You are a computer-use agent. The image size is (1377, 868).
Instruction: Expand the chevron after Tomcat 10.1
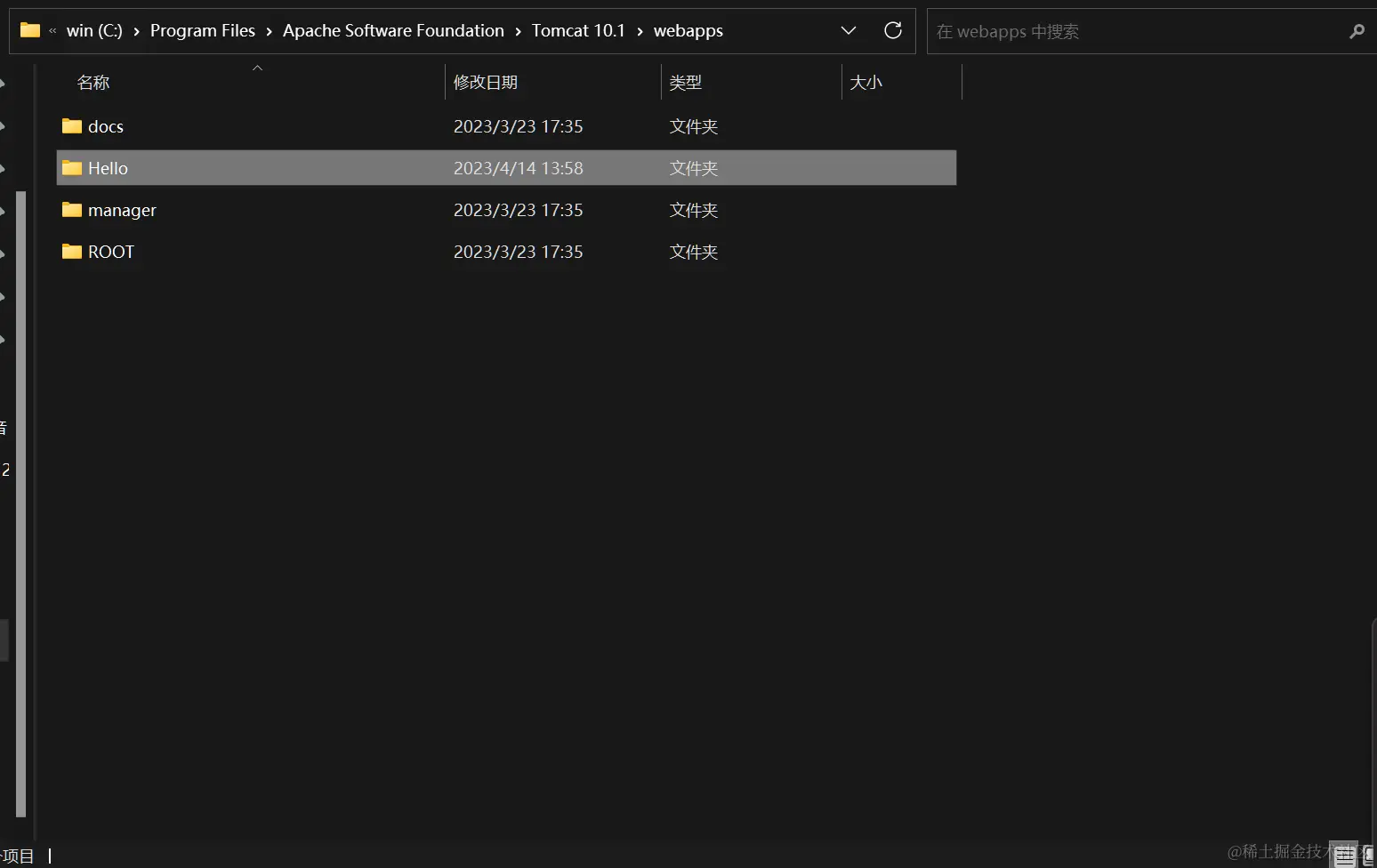pos(640,31)
